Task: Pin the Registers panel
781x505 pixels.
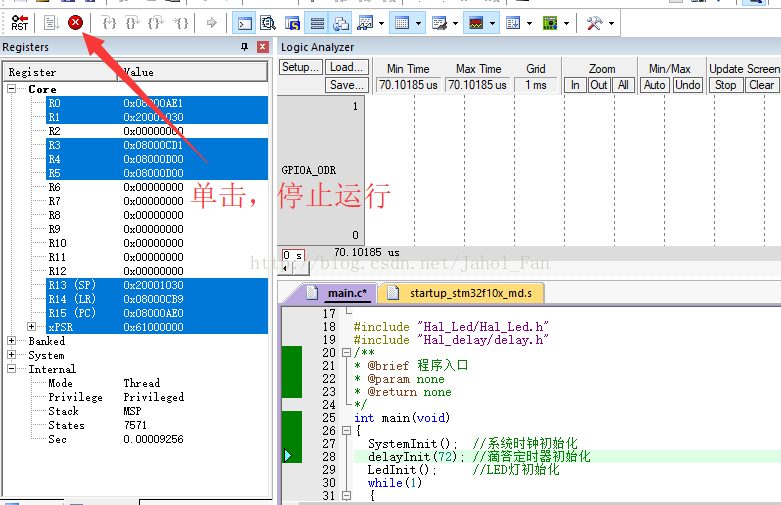Action: [x=244, y=47]
